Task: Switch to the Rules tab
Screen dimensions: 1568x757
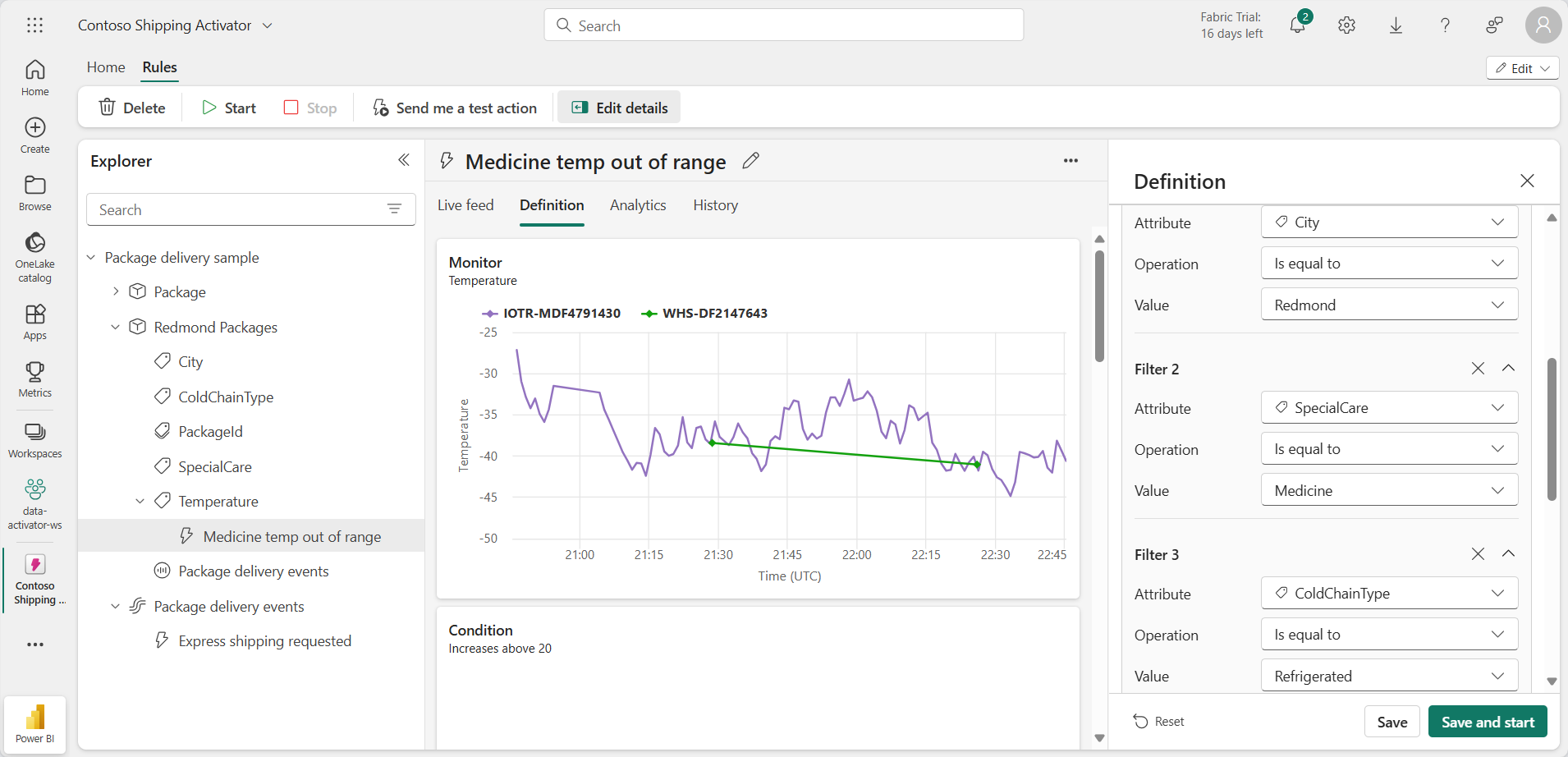Action: tap(159, 67)
